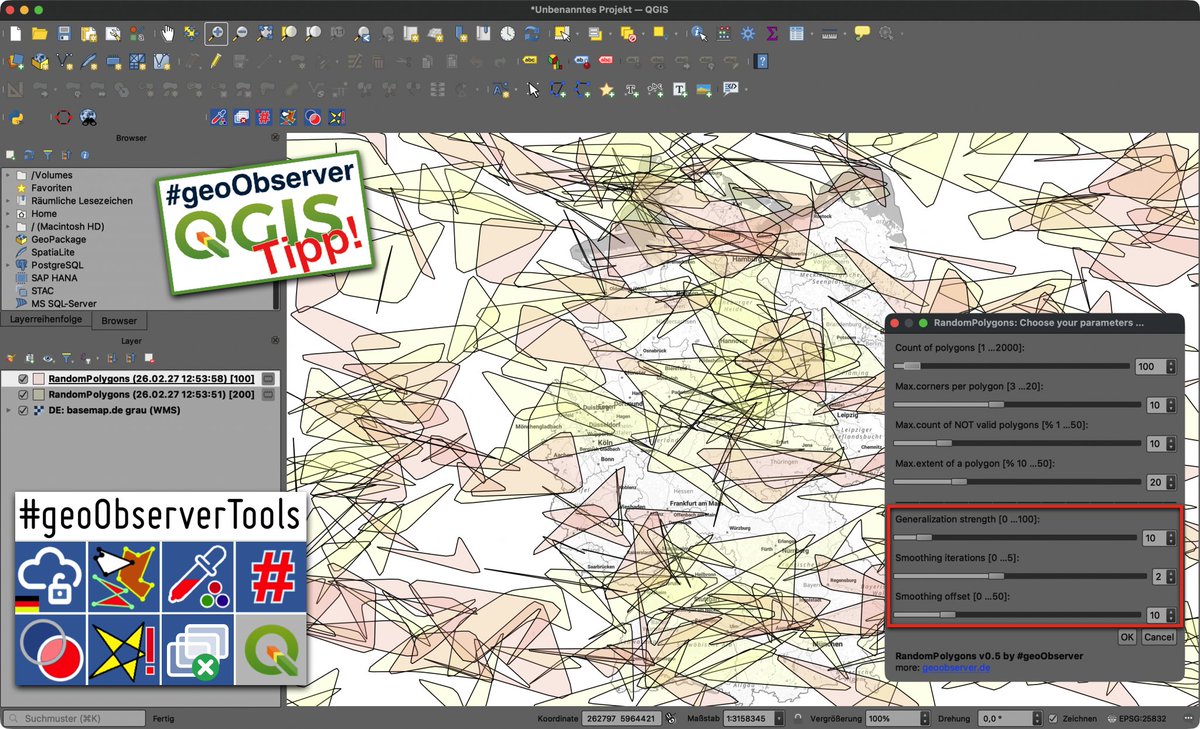Image resolution: width=1200 pixels, height=729 pixels.
Task: Switch to the Layerreihenfolge tab
Action: tap(46, 320)
